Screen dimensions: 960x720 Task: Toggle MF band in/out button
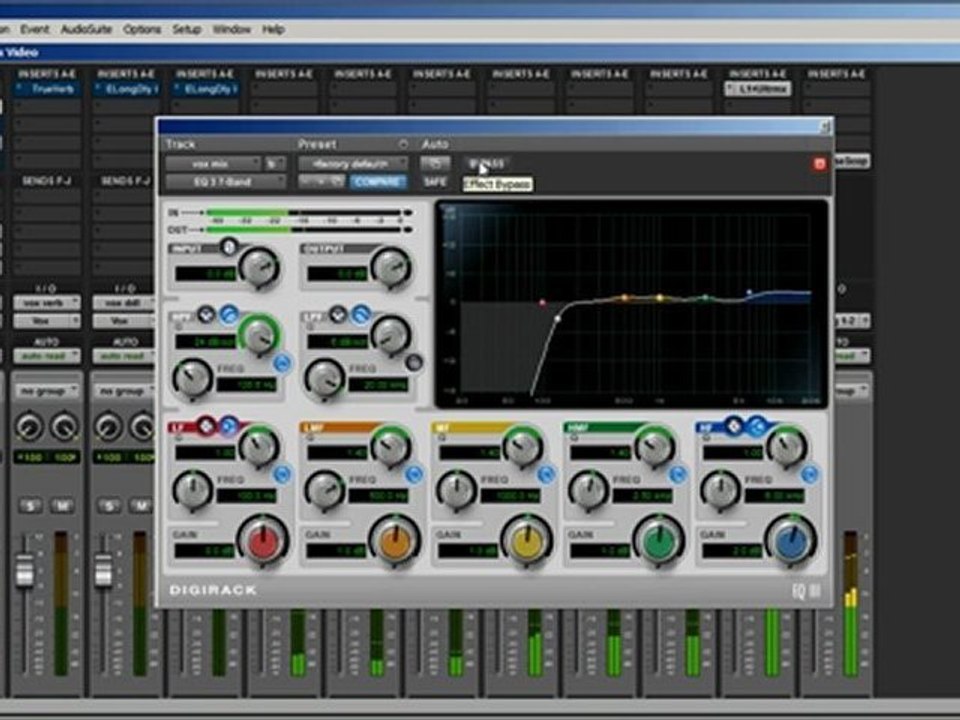[546, 474]
